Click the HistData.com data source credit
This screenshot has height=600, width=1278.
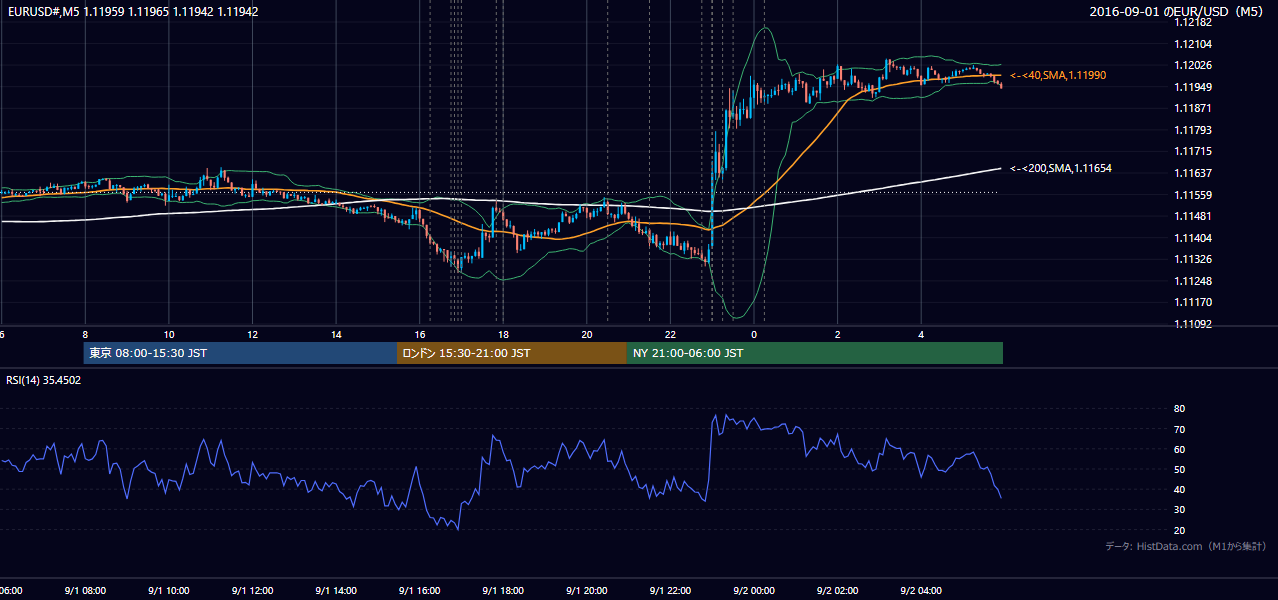tap(1186, 546)
